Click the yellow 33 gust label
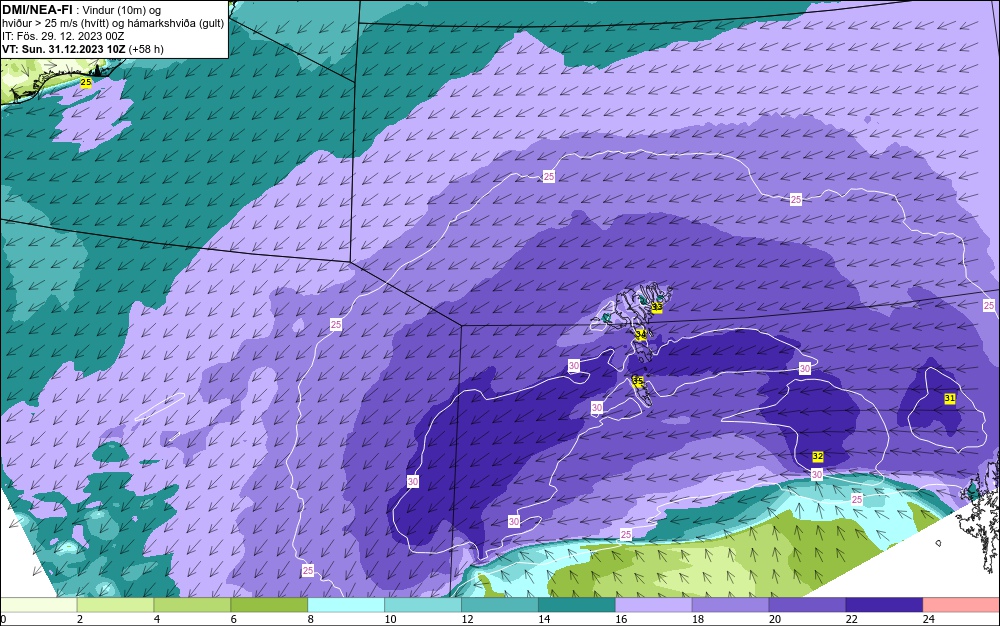 click(657, 308)
